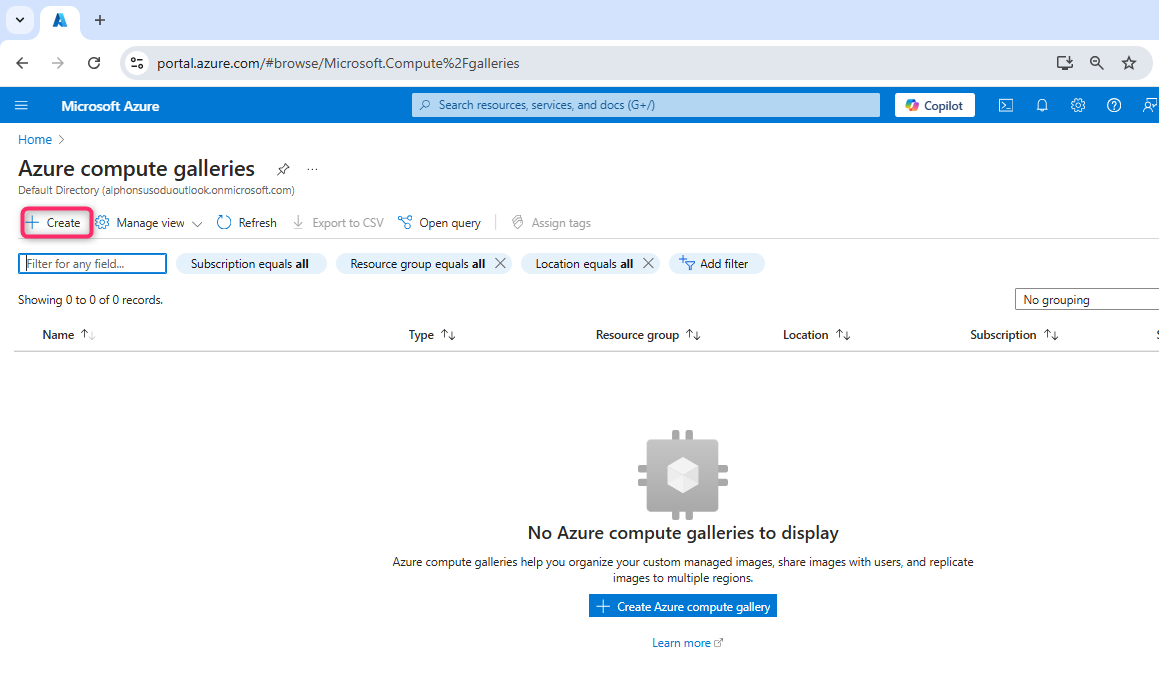1159x700 pixels.
Task: Click the install app icon in address bar
Action: (x=1064, y=64)
